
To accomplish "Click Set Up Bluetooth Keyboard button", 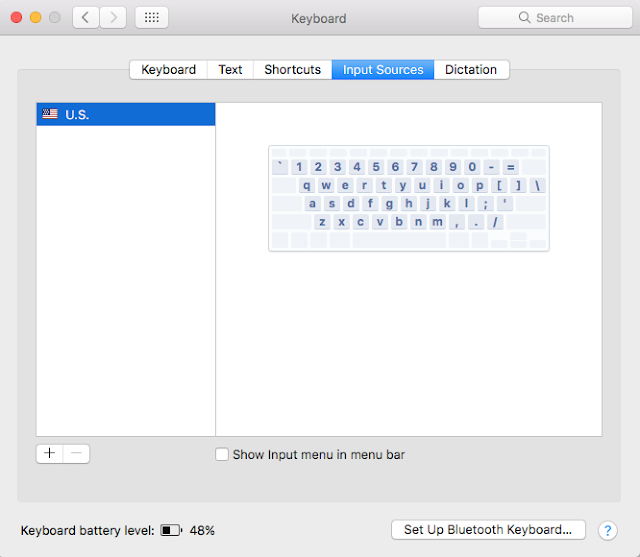I will pos(488,530).
